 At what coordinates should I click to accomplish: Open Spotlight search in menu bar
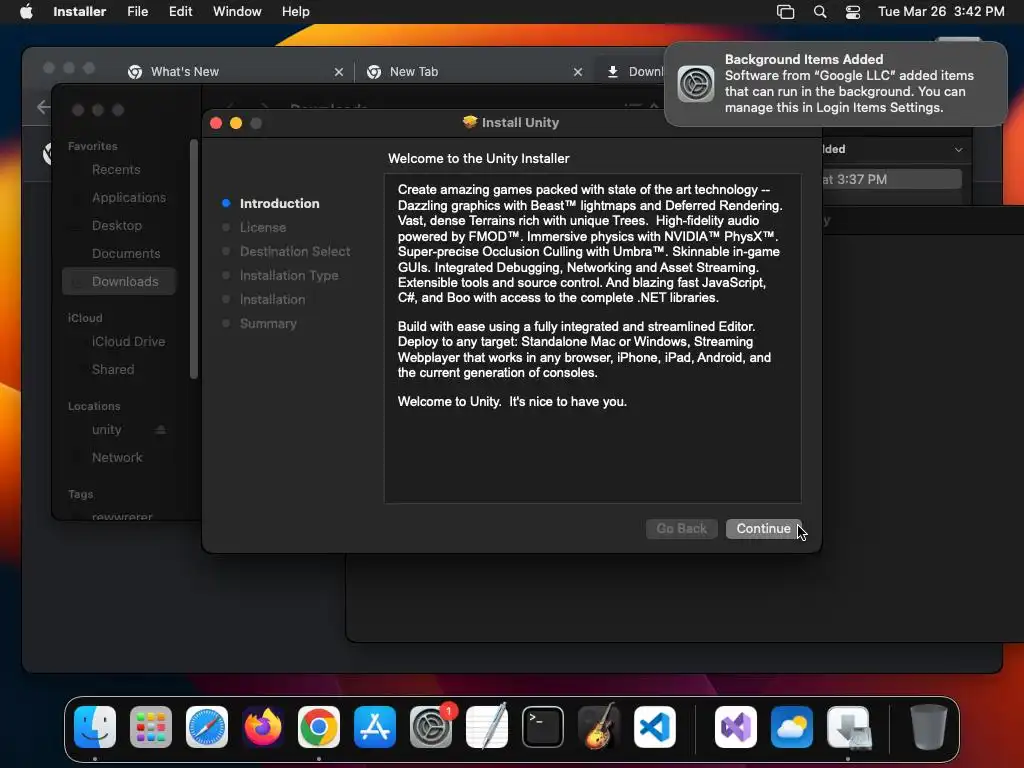tap(820, 11)
